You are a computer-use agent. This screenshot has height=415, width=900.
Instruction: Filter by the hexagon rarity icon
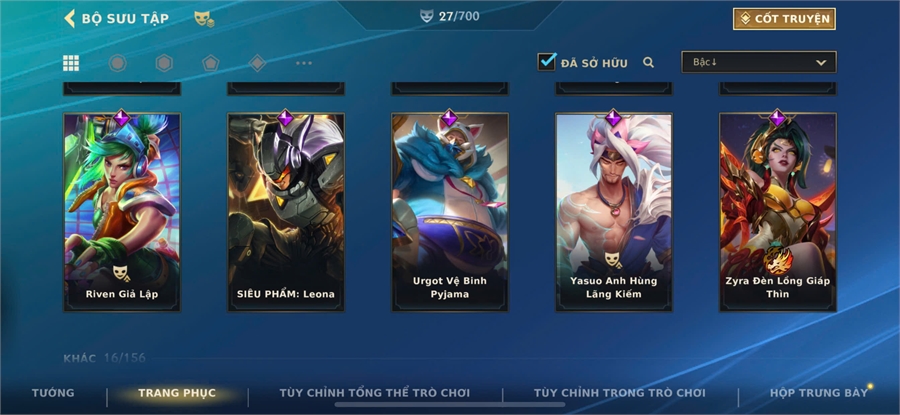[164, 63]
